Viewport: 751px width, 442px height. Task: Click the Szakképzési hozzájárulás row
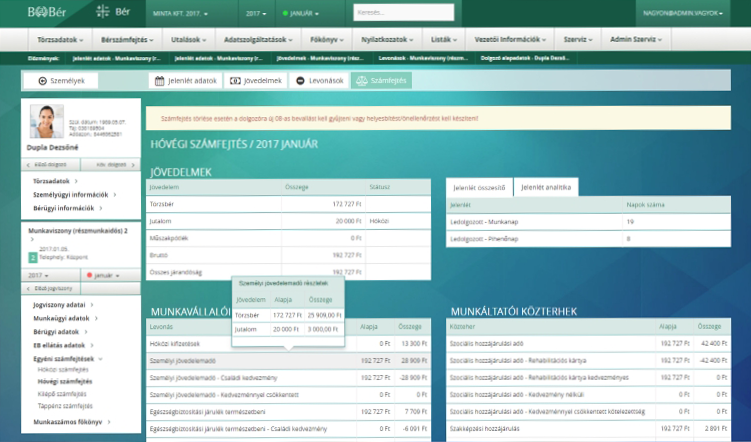coord(588,429)
